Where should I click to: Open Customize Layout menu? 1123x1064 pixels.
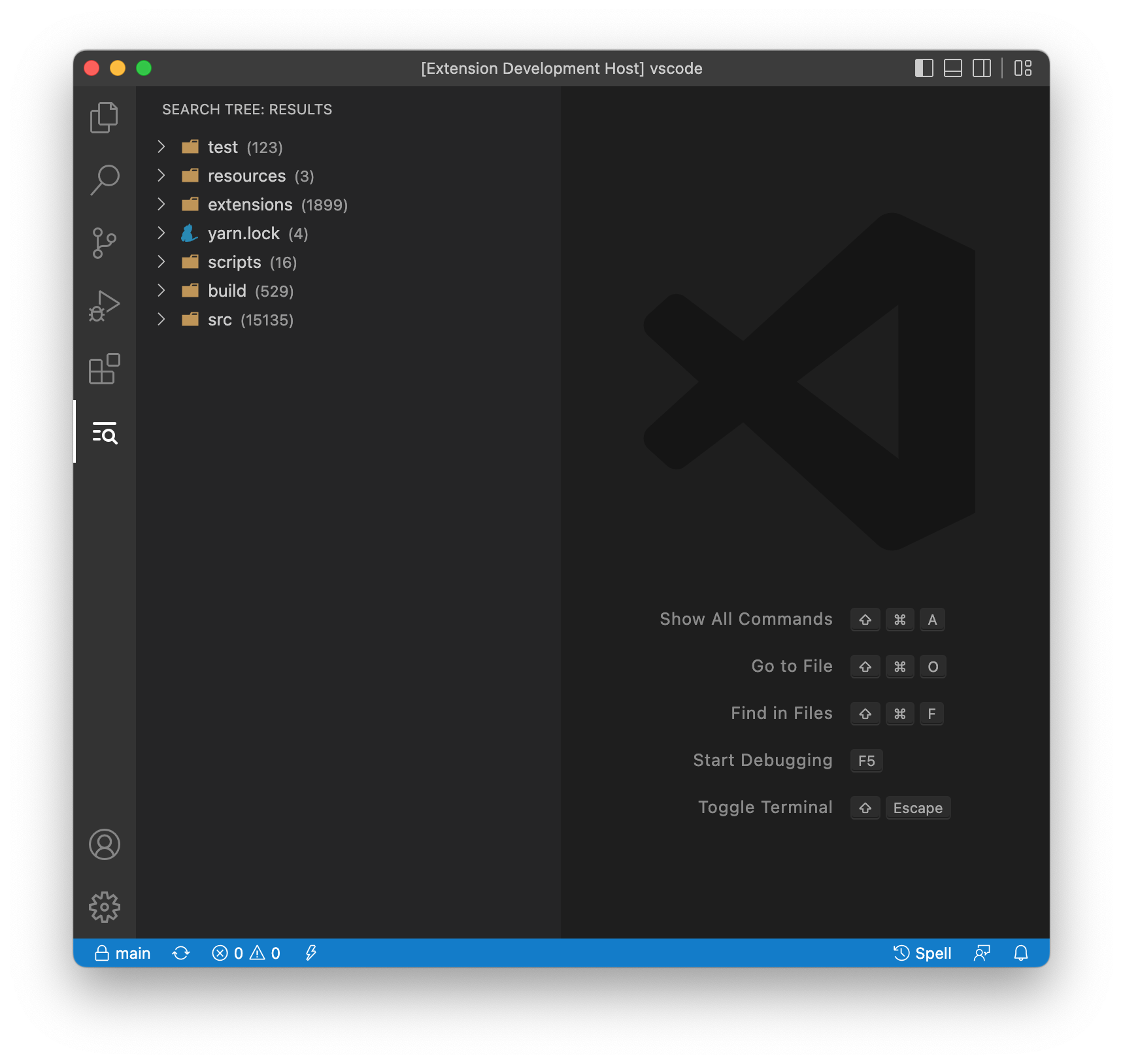tap(1023, 68)
